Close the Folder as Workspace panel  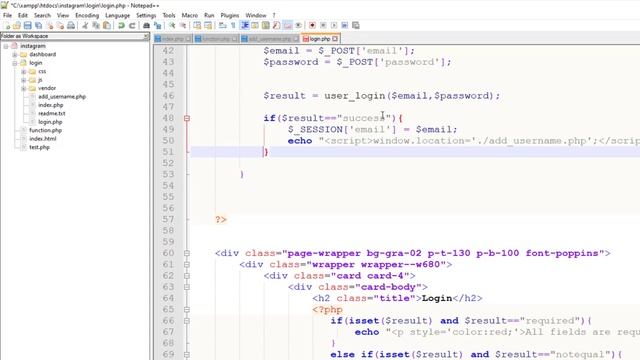tap(146, 36)
